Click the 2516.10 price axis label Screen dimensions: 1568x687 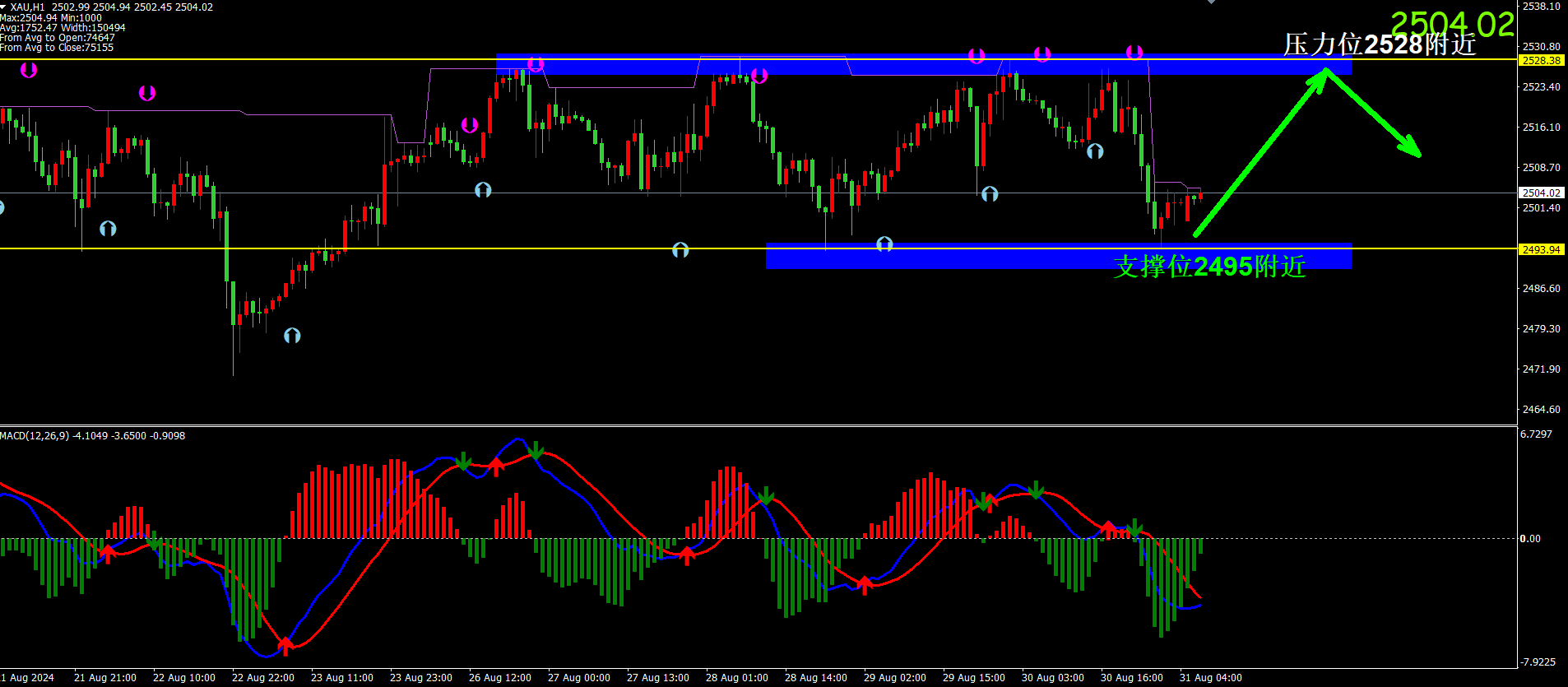[1541, 127]
